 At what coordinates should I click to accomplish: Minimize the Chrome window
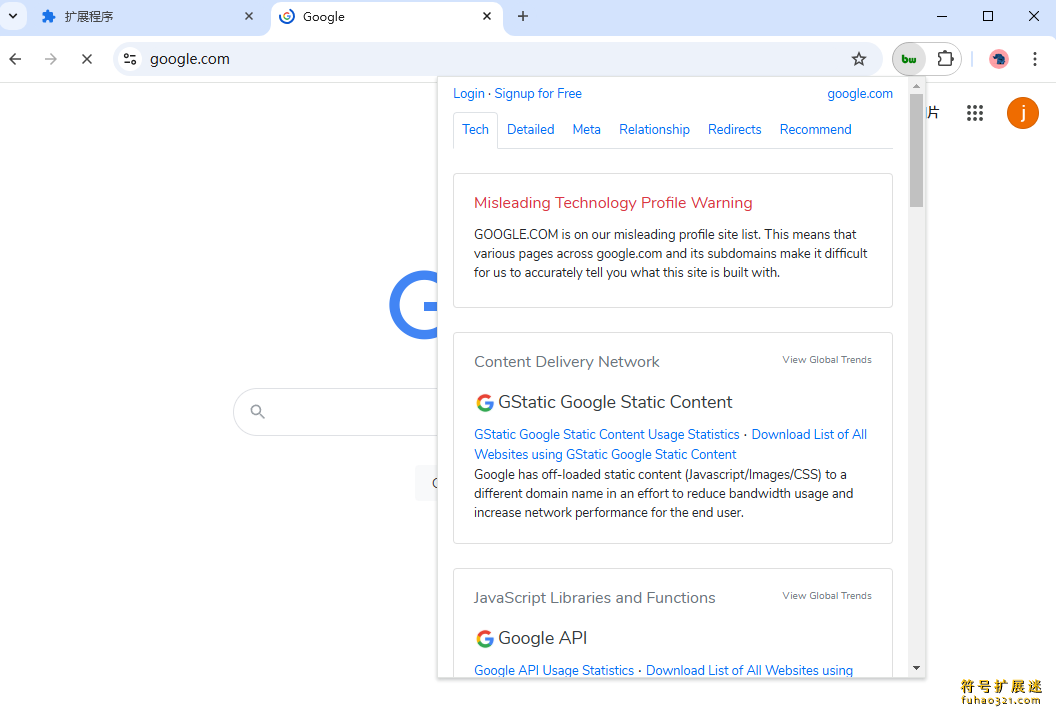click(x=942, y=16)
